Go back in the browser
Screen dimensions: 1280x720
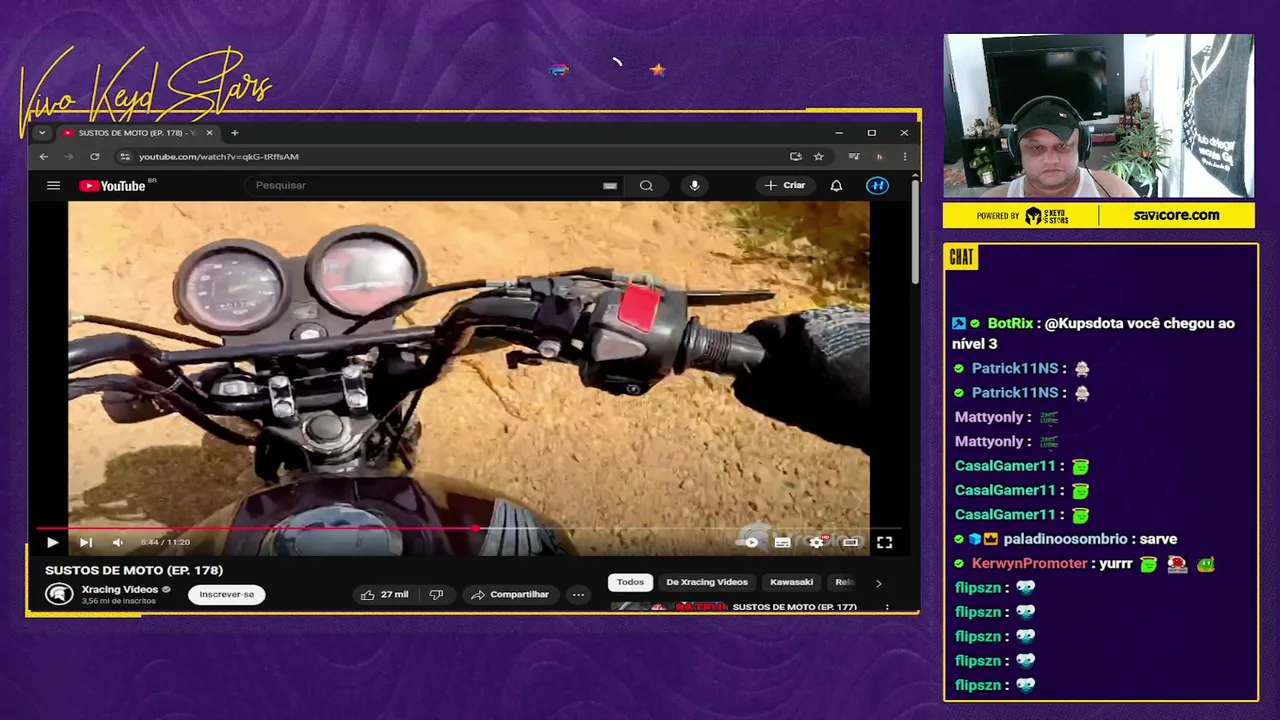click(x=43, y=157)
